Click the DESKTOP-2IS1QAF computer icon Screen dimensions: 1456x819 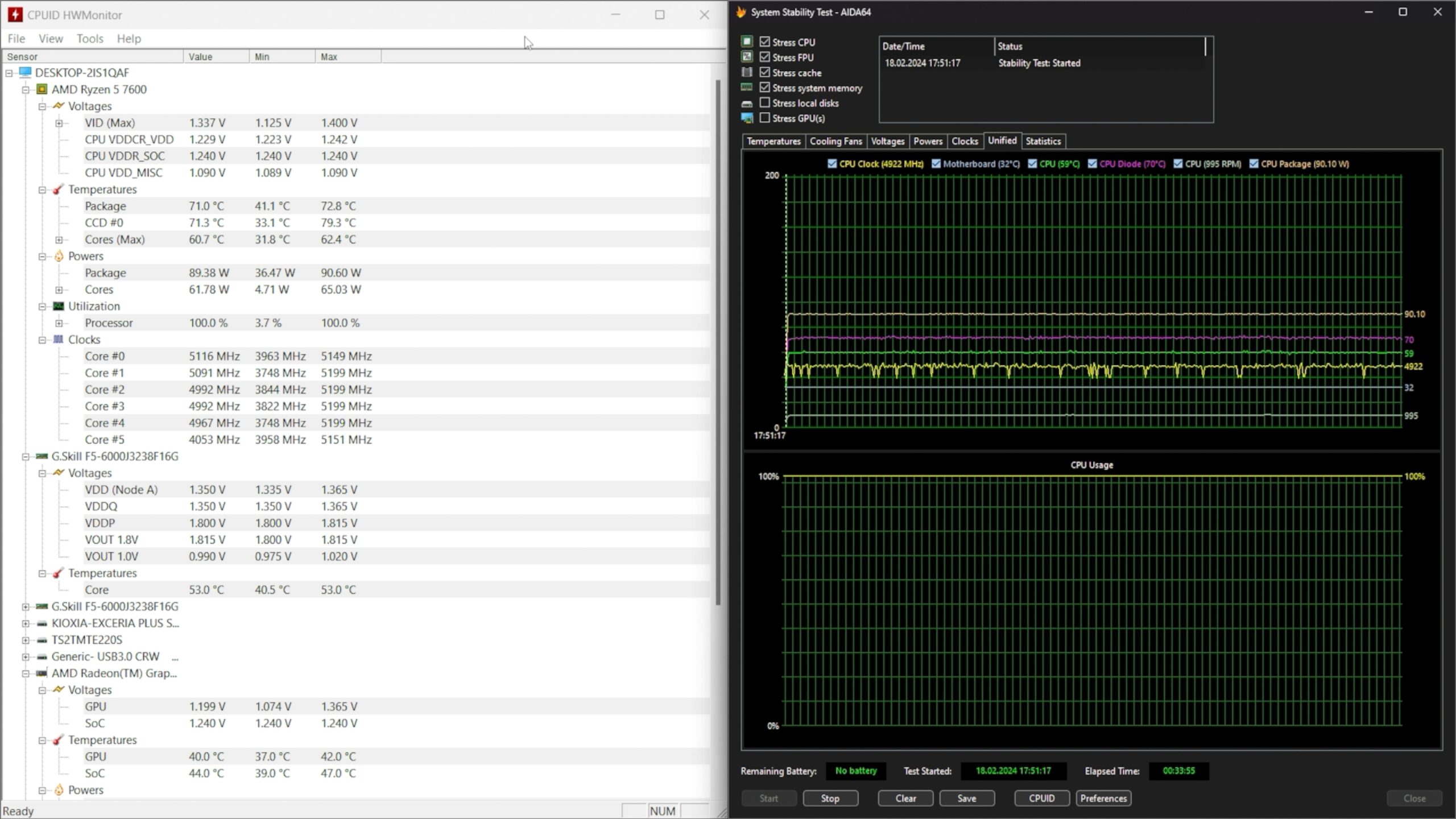pyautogui.click(x=25, y=73)
